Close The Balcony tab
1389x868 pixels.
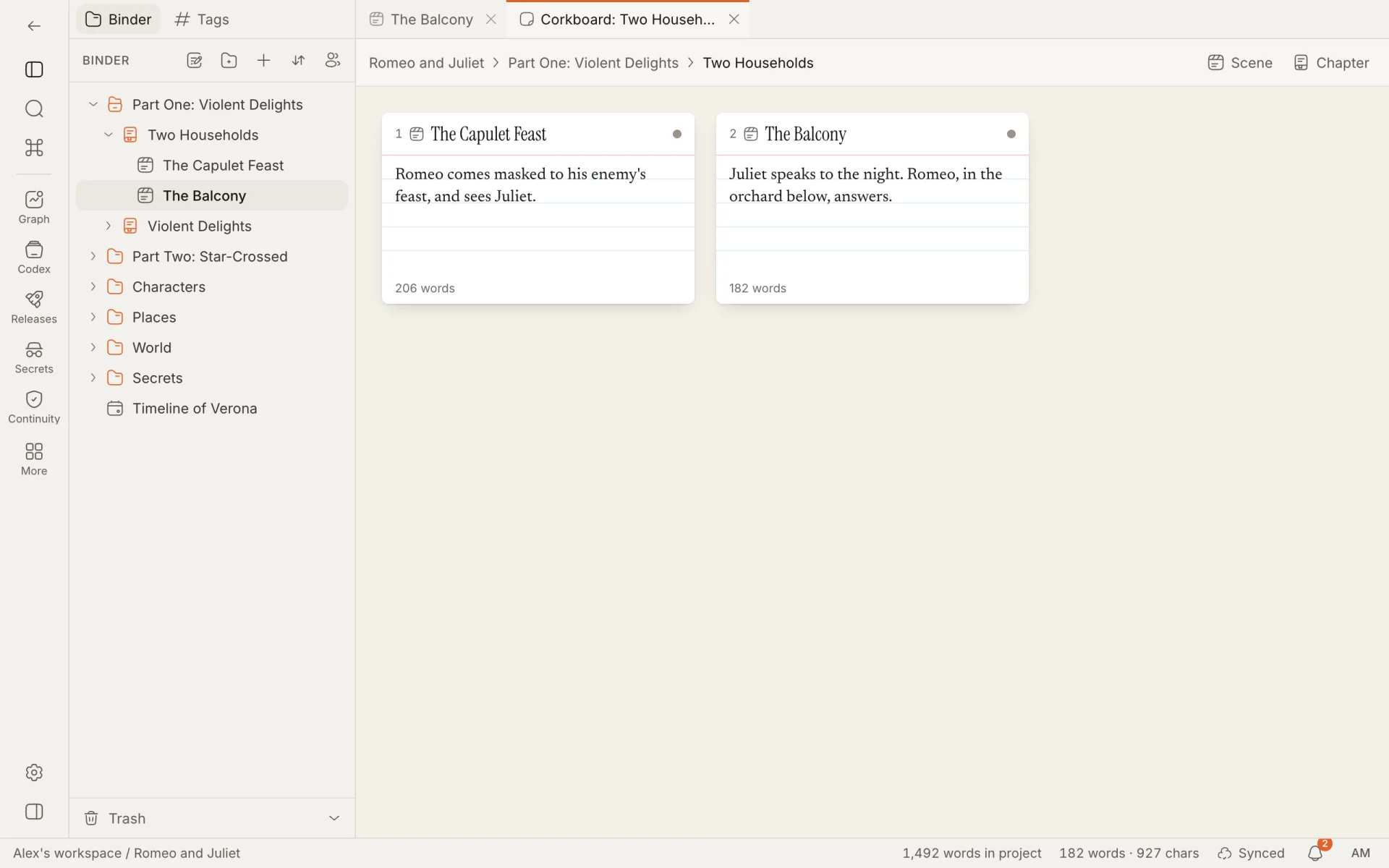[491, 20]
